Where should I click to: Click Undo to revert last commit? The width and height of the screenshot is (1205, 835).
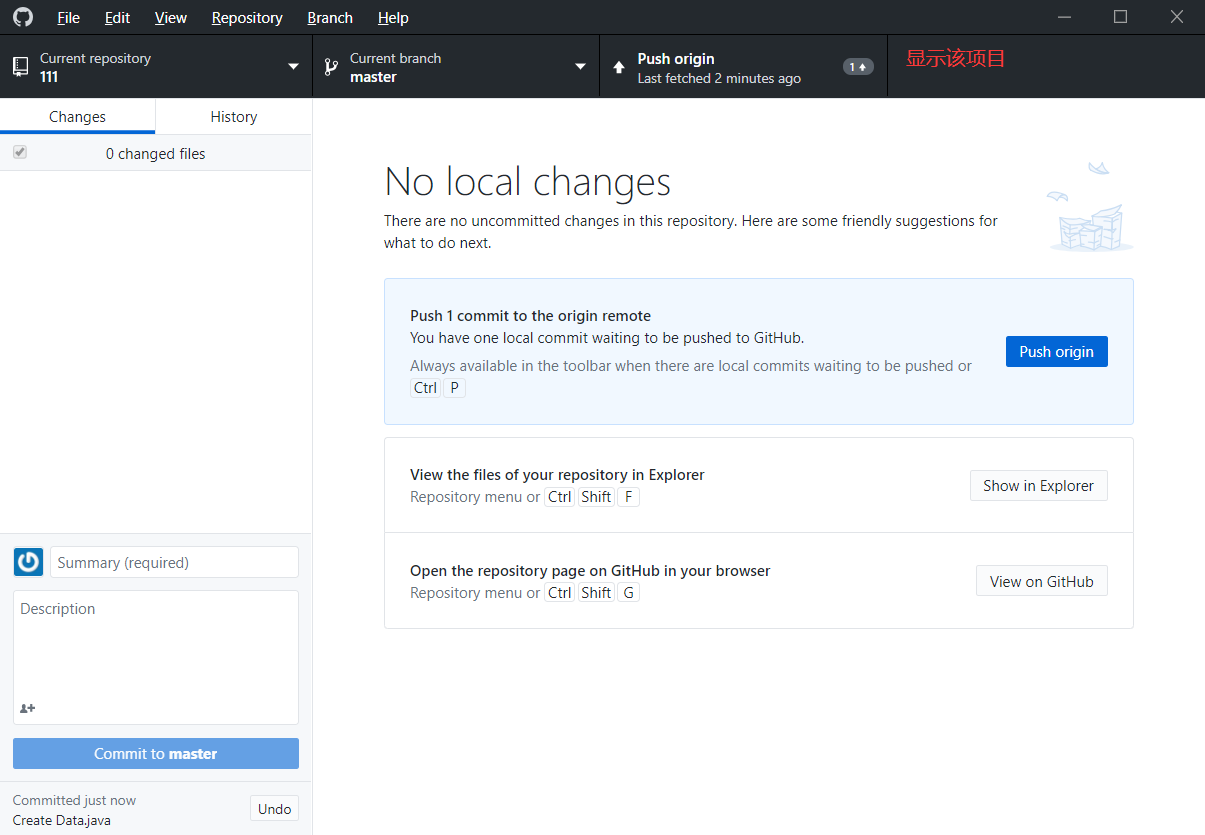(x=274, y=808)
